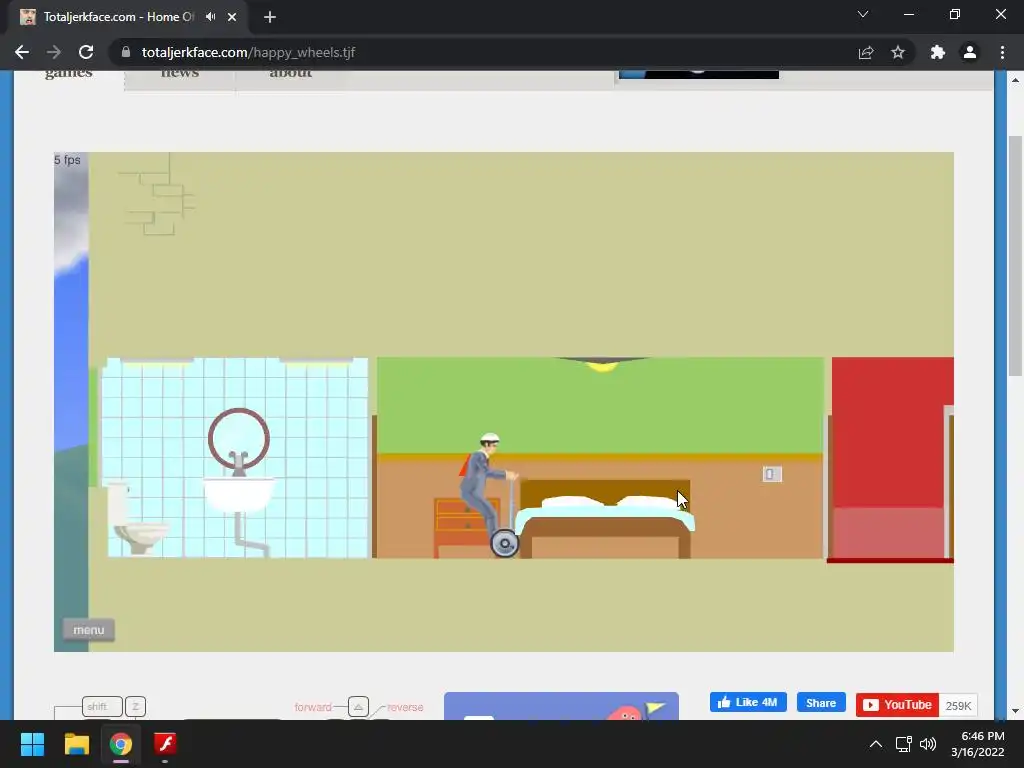Click the banner ad below the game
Viewport: 1024px width, 768px height.
click(x=561, y=706)
